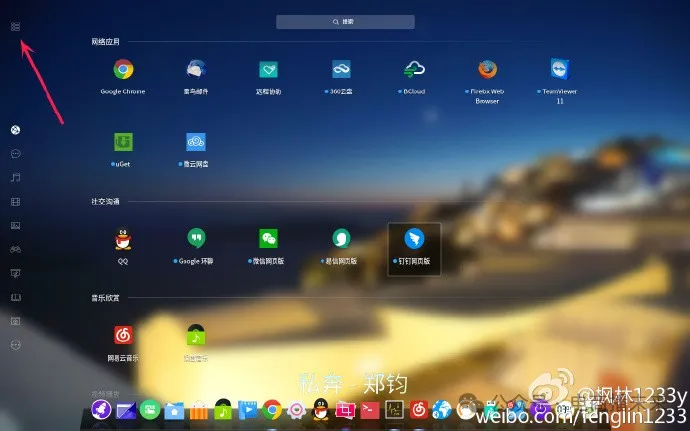Launch Google Chrome from the launcher grid

pos(123,70)
